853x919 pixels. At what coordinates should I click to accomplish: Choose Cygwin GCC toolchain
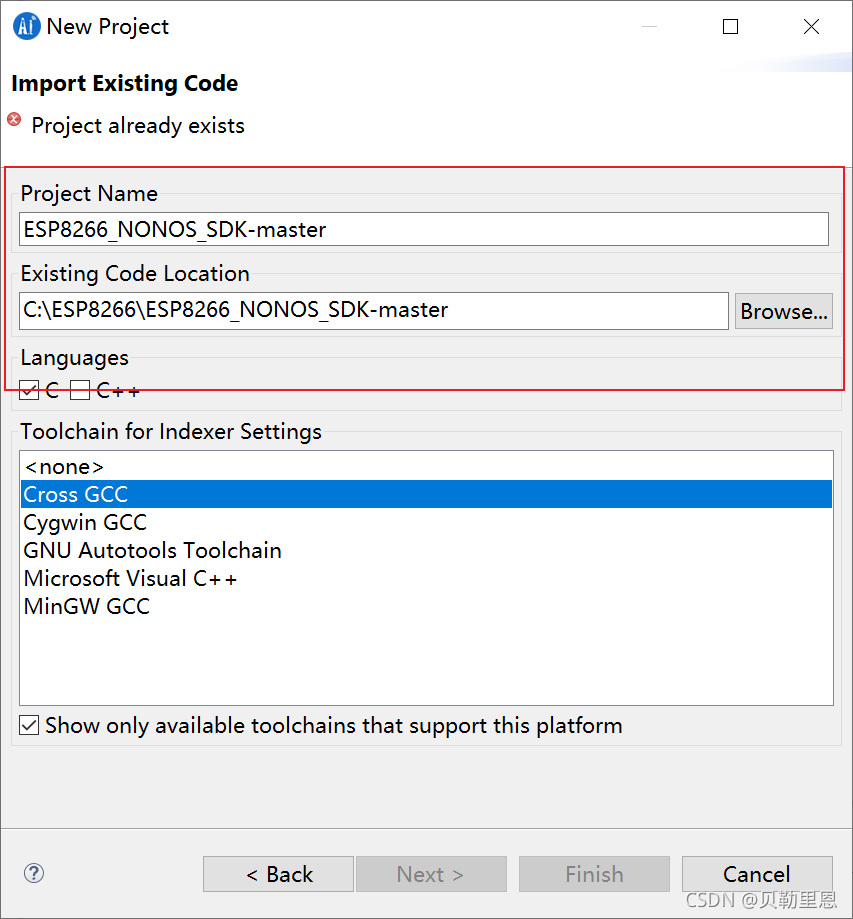point(426,522)
